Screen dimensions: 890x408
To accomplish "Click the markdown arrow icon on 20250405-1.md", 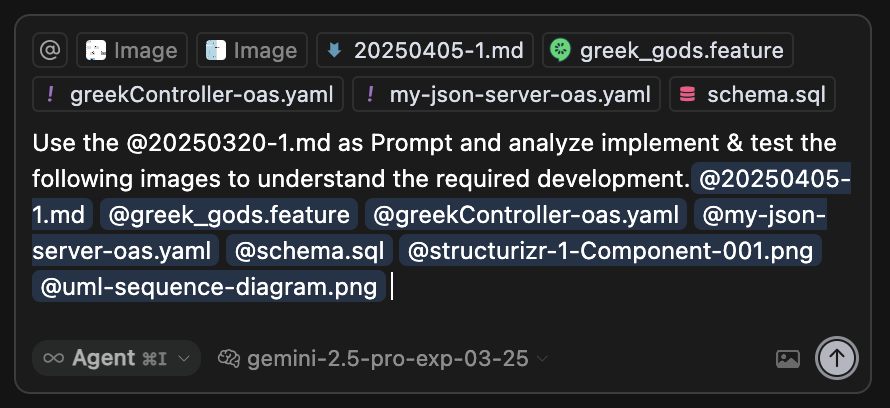I will click(335, 51).
